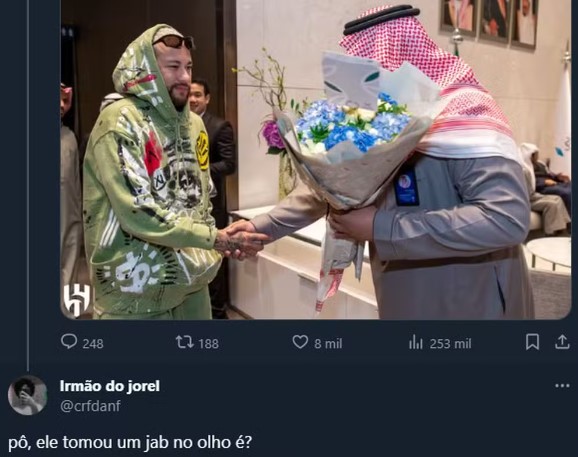
Task: Open the reply text 'pô, ele tomou um jab'
Action: (x=89, y=442)
